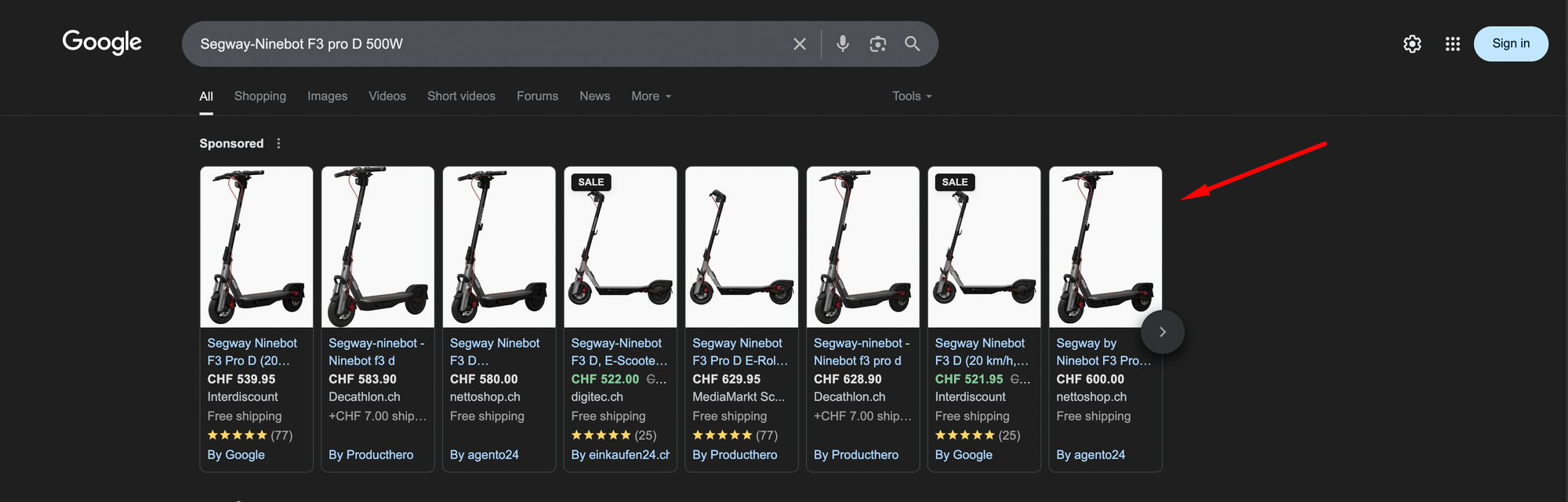Click the price CHF 539.95

coord(241,379)
